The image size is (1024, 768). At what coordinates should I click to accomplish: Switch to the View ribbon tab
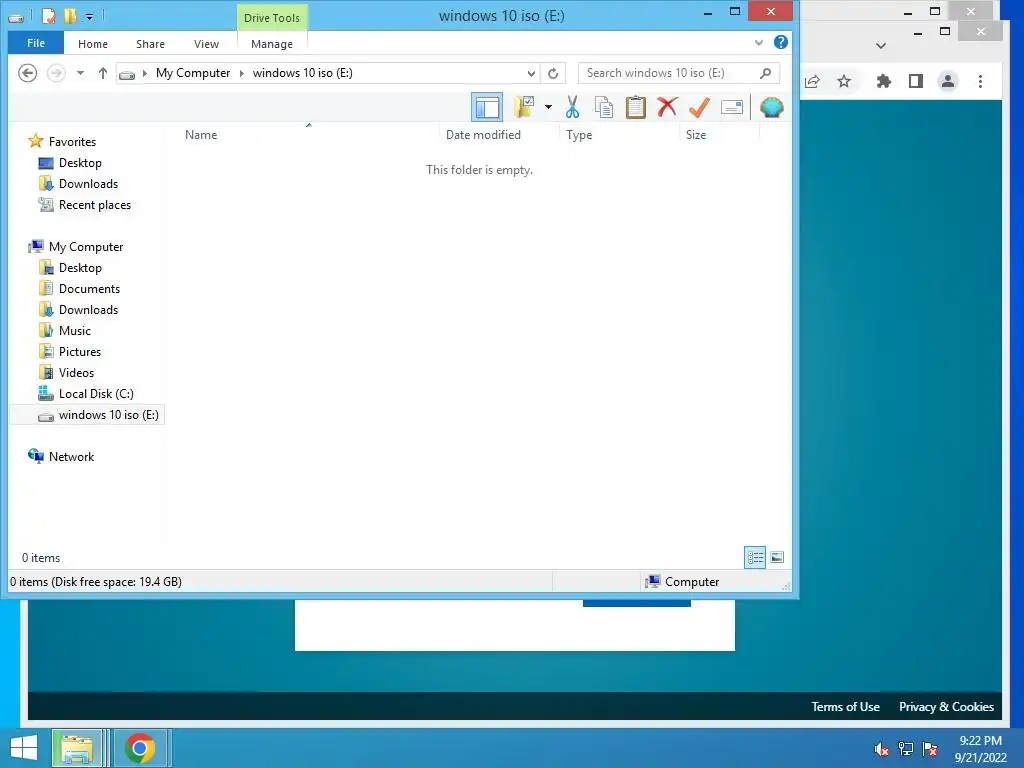coord(206,44)
